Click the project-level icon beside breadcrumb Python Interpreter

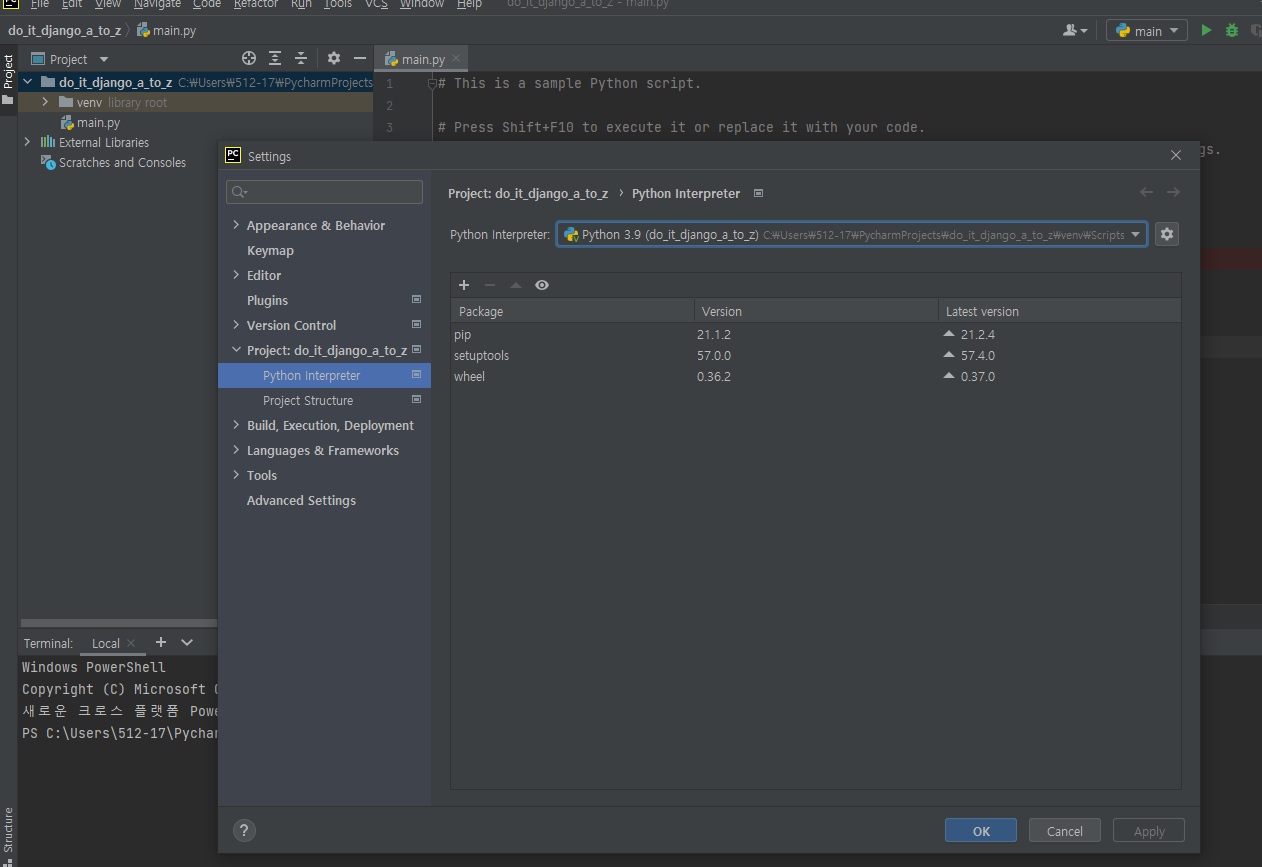pyautogui.click(x=758, y=193)
